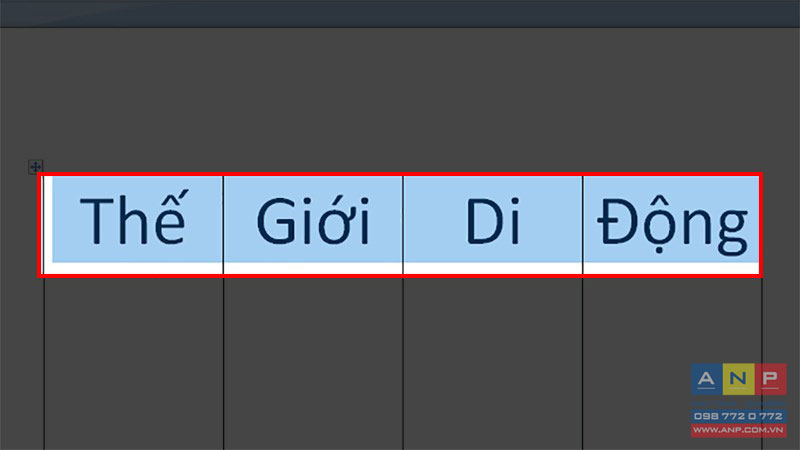Click the 098 772 0 772 phone number
The width and height of the screenshot is (800, 450).
click(x=738, y=416)
